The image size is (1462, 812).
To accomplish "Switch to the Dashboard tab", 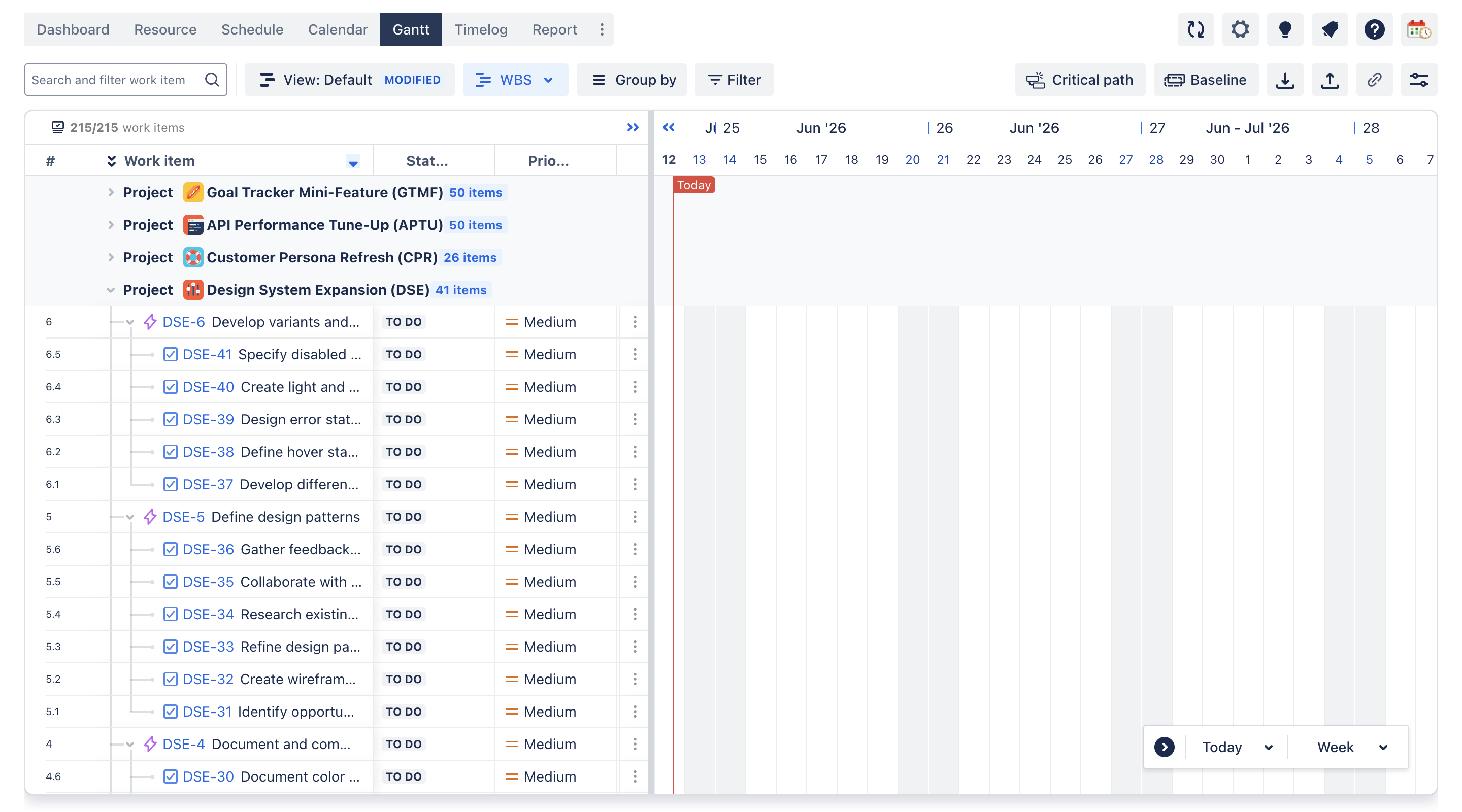I will pos(73,29).
